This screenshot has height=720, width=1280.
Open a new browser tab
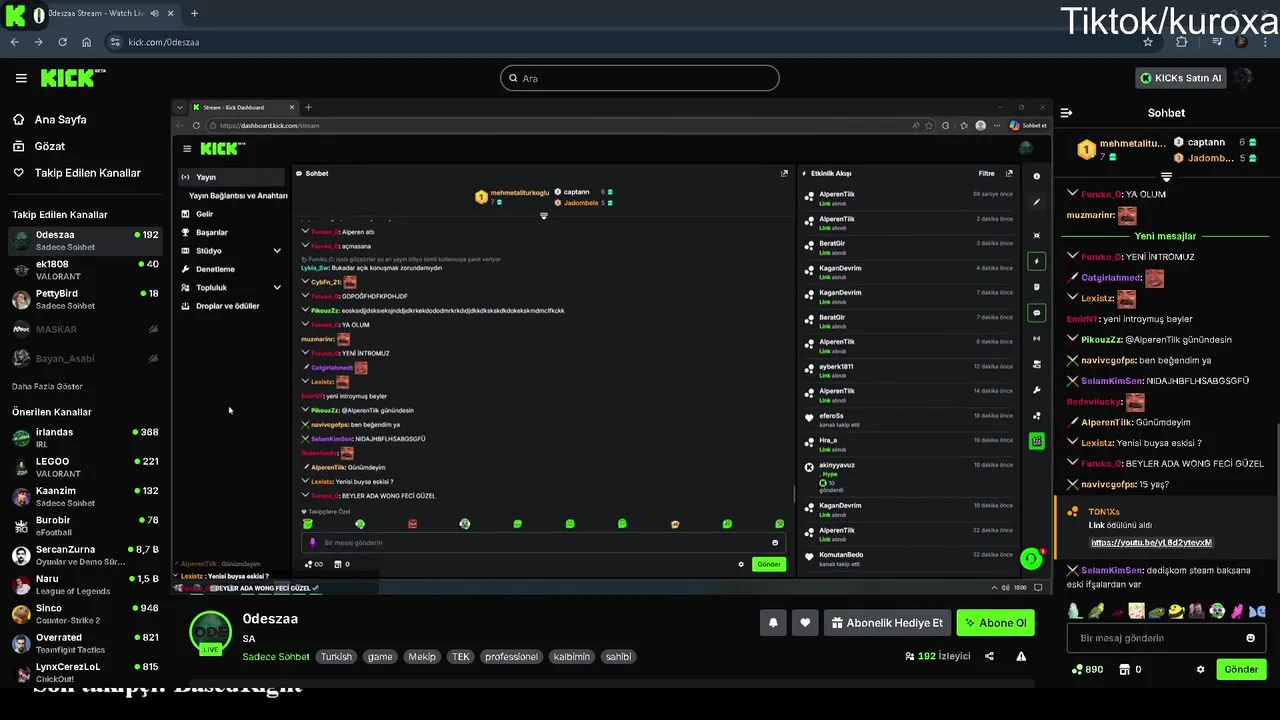click(x=194, y=14)
